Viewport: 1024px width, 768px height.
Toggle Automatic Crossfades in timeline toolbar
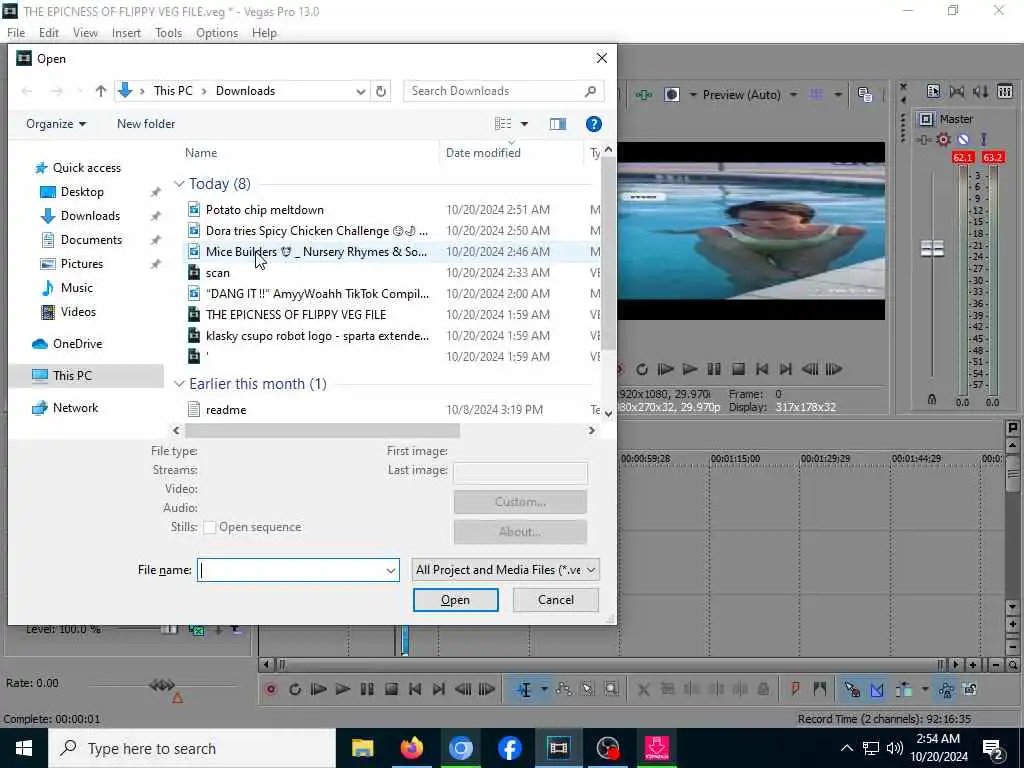pyautogui.click(x=877, y=690)
